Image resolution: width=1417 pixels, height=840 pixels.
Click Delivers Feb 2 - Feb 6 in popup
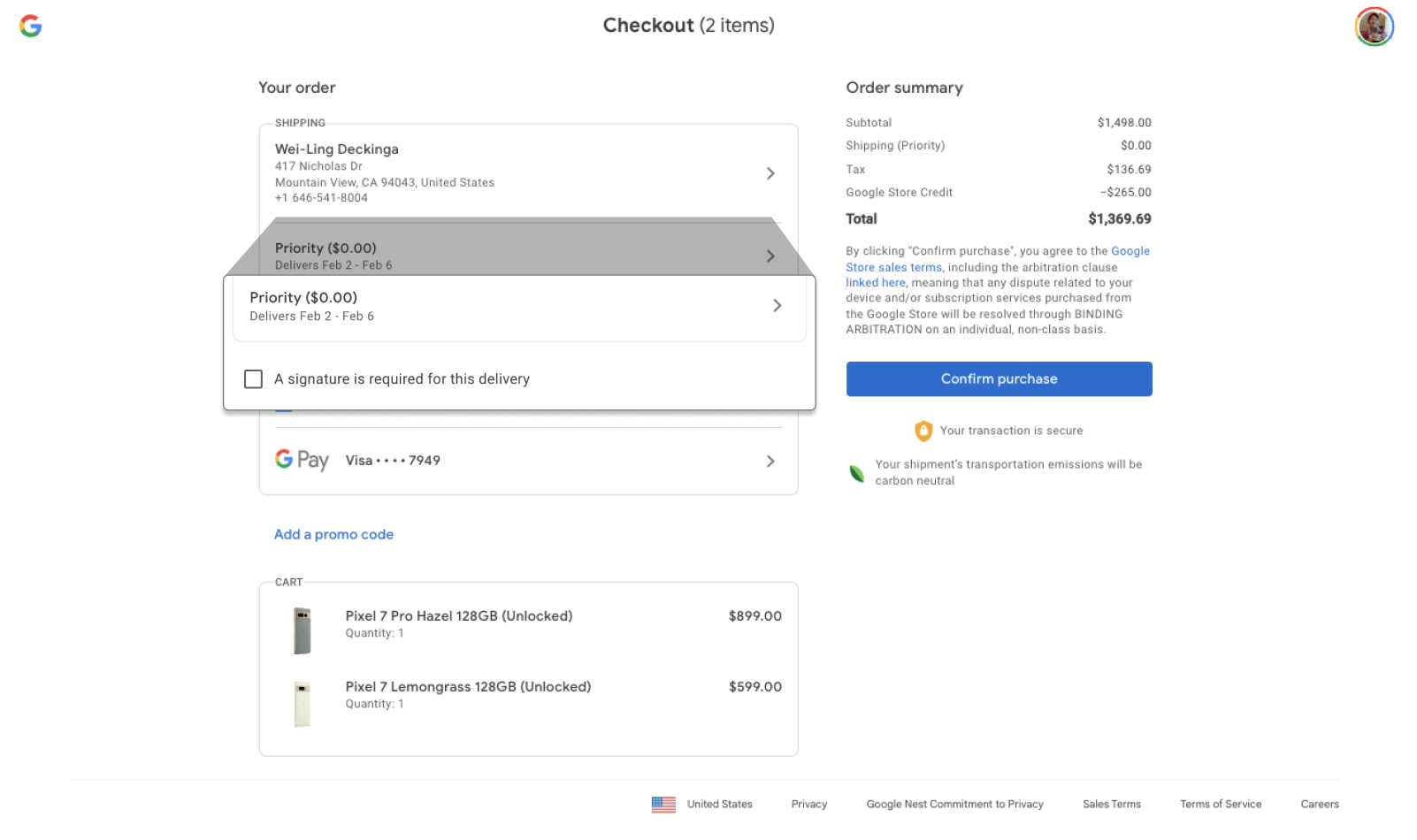pos(311,317)
